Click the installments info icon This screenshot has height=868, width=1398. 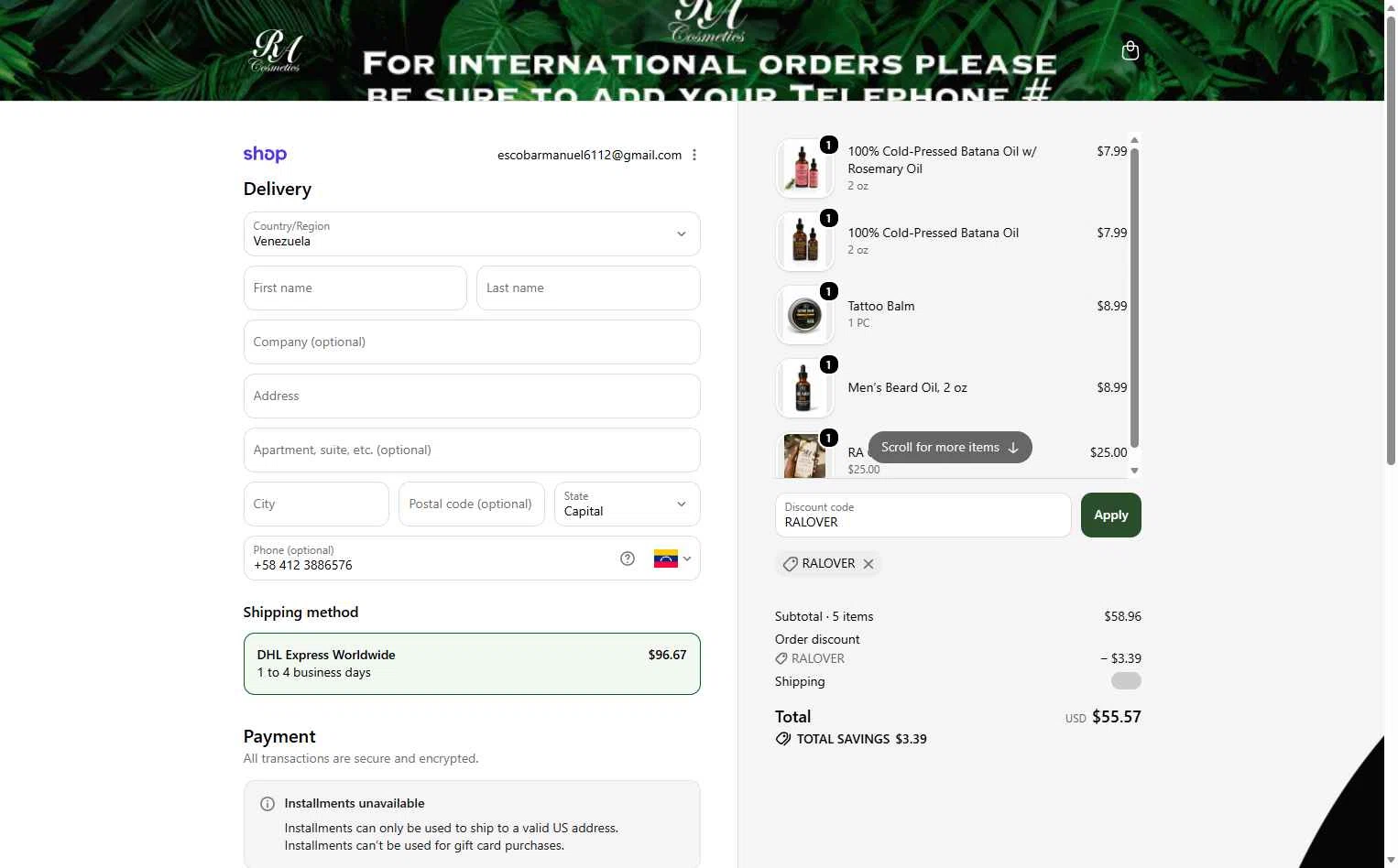(268, 804)
